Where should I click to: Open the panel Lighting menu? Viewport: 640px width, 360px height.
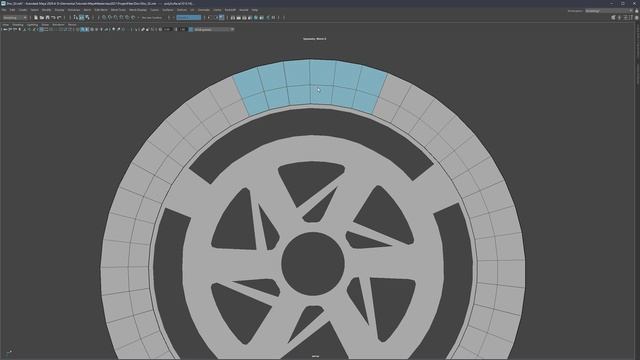32,24
